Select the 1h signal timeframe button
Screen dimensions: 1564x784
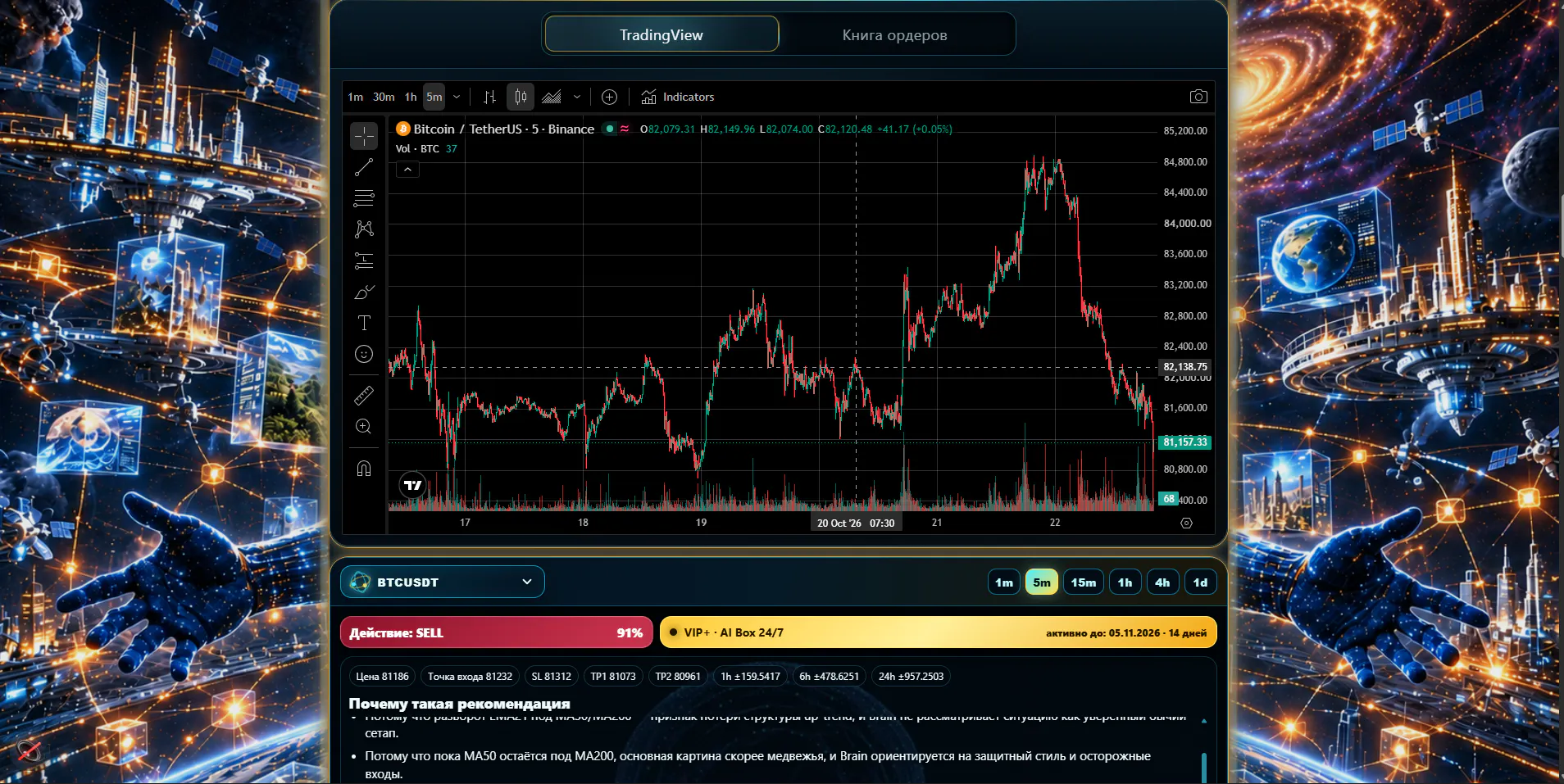(1125, 582)
